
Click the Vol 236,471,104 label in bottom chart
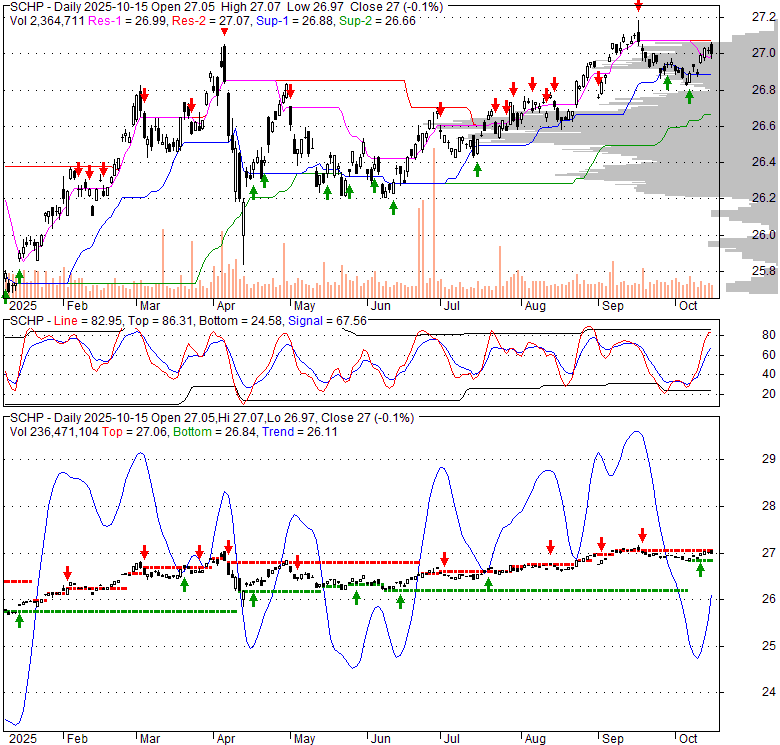point(54,432)
